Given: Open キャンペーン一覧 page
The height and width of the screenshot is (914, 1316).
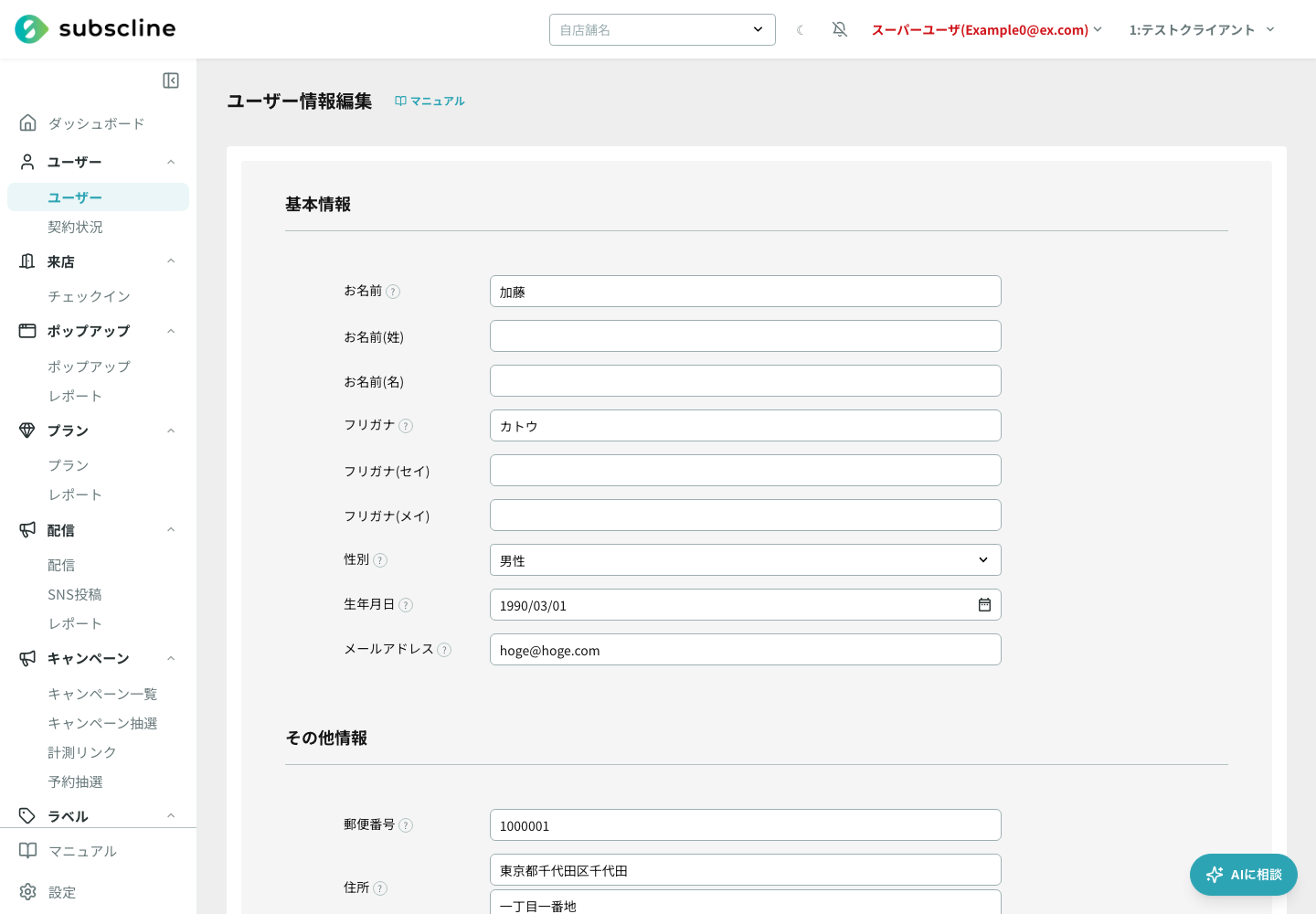Looking at the screenshot, I should point(102,694).
